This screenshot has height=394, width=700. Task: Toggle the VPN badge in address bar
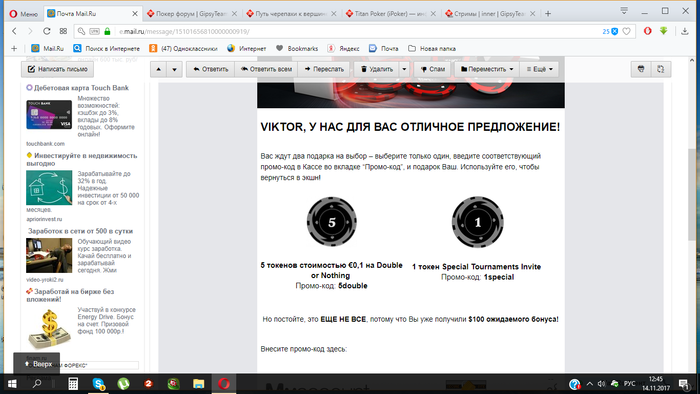[94, 31]
